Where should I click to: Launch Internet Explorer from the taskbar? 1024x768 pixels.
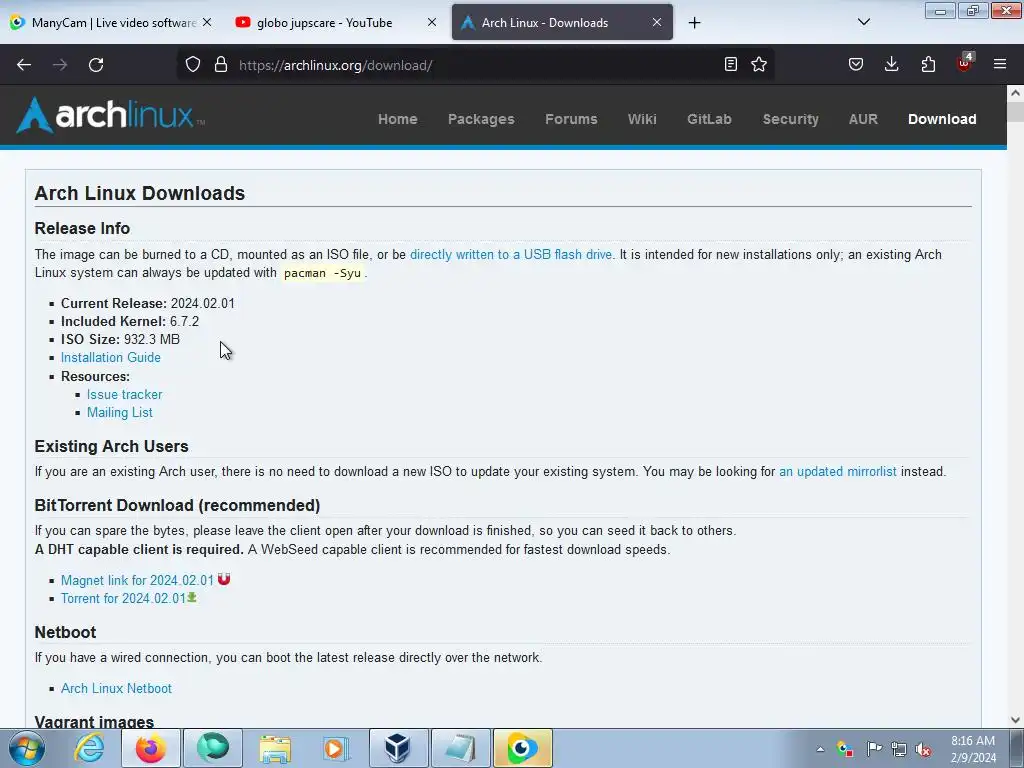89,748
